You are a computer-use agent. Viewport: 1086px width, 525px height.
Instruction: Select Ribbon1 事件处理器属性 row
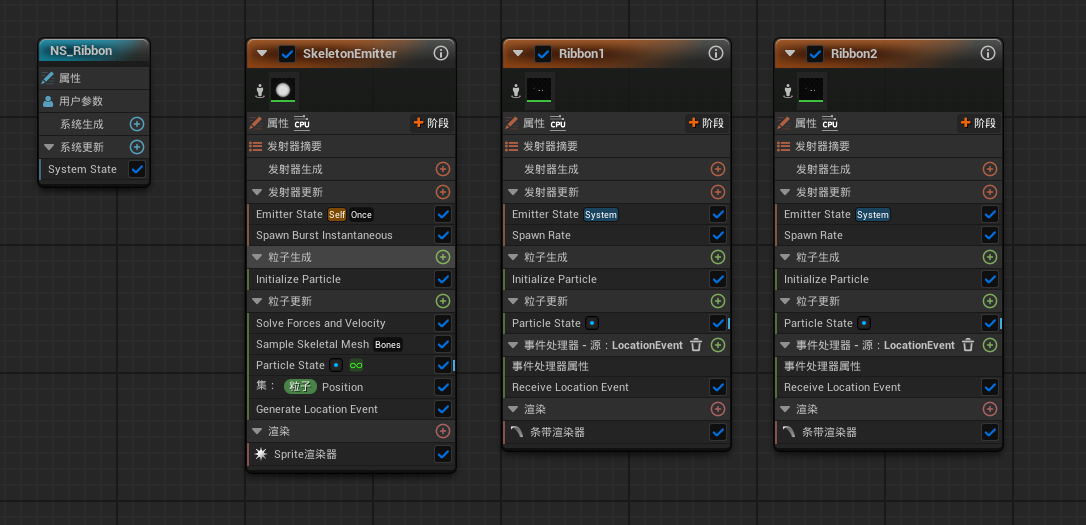tap(616, 366)
